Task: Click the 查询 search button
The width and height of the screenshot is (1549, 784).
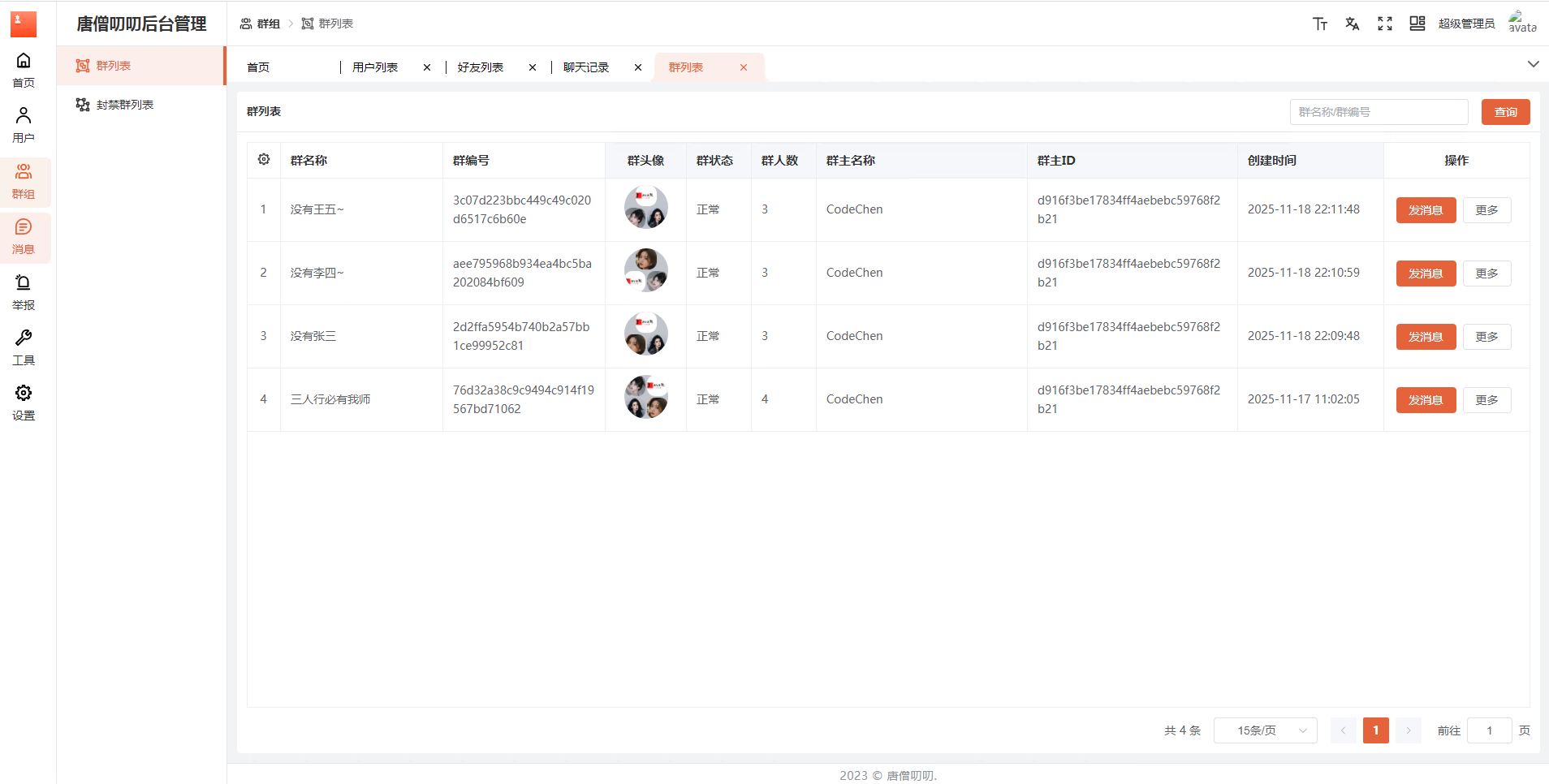Action: coord(1505,112)
